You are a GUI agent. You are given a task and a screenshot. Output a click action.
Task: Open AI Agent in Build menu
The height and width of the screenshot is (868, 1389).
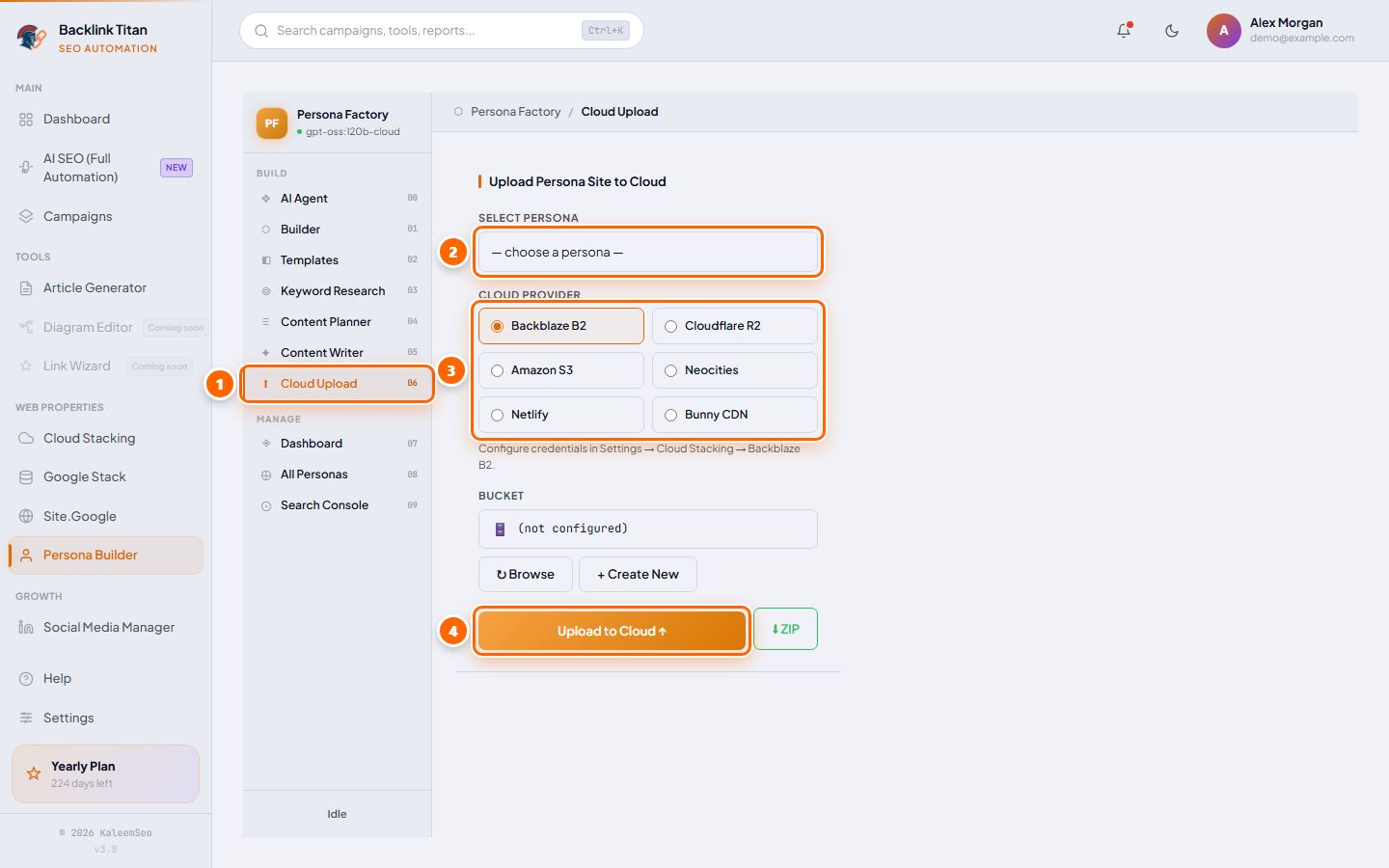point(338,199)
